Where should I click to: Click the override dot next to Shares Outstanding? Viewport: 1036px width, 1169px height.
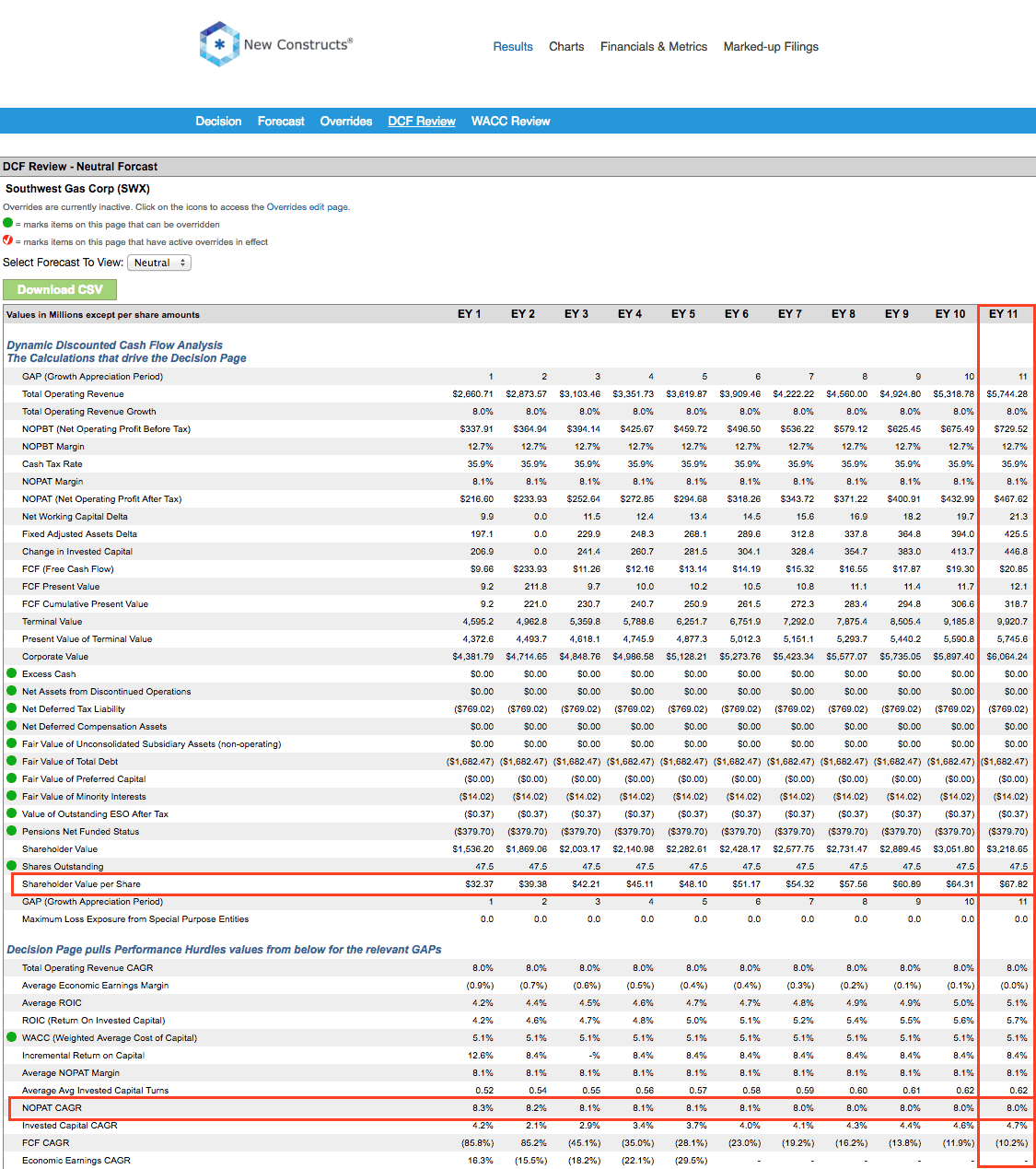[12, 866]
